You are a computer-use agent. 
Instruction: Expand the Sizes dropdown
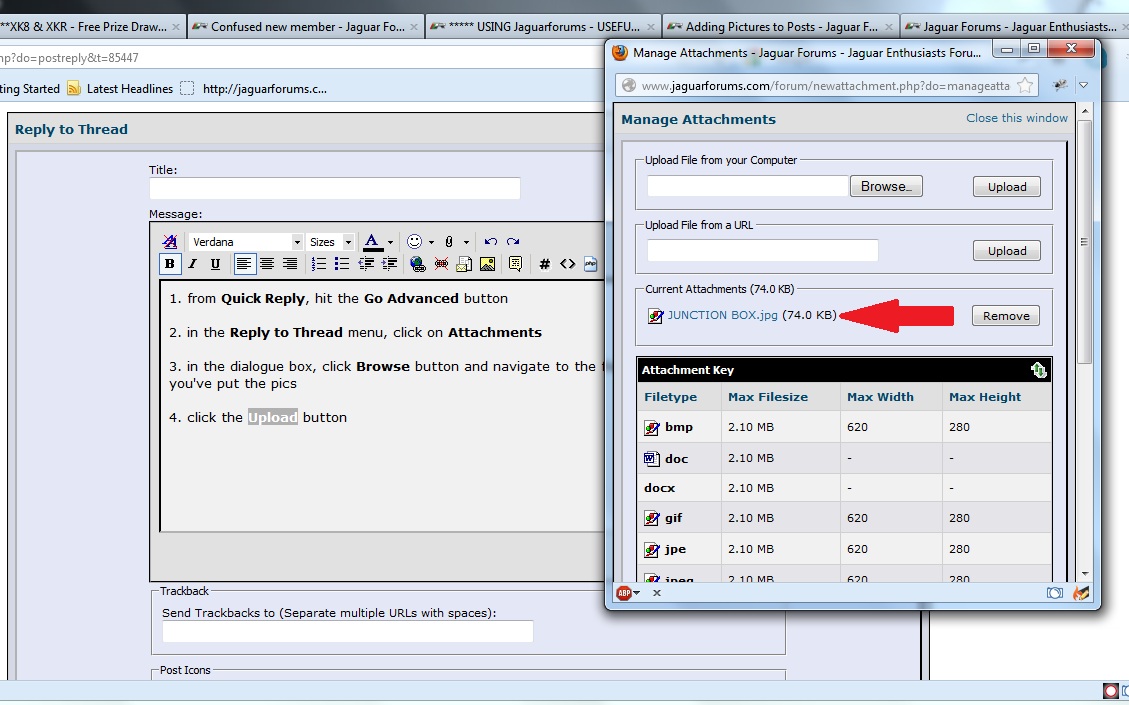click(330, 242)
